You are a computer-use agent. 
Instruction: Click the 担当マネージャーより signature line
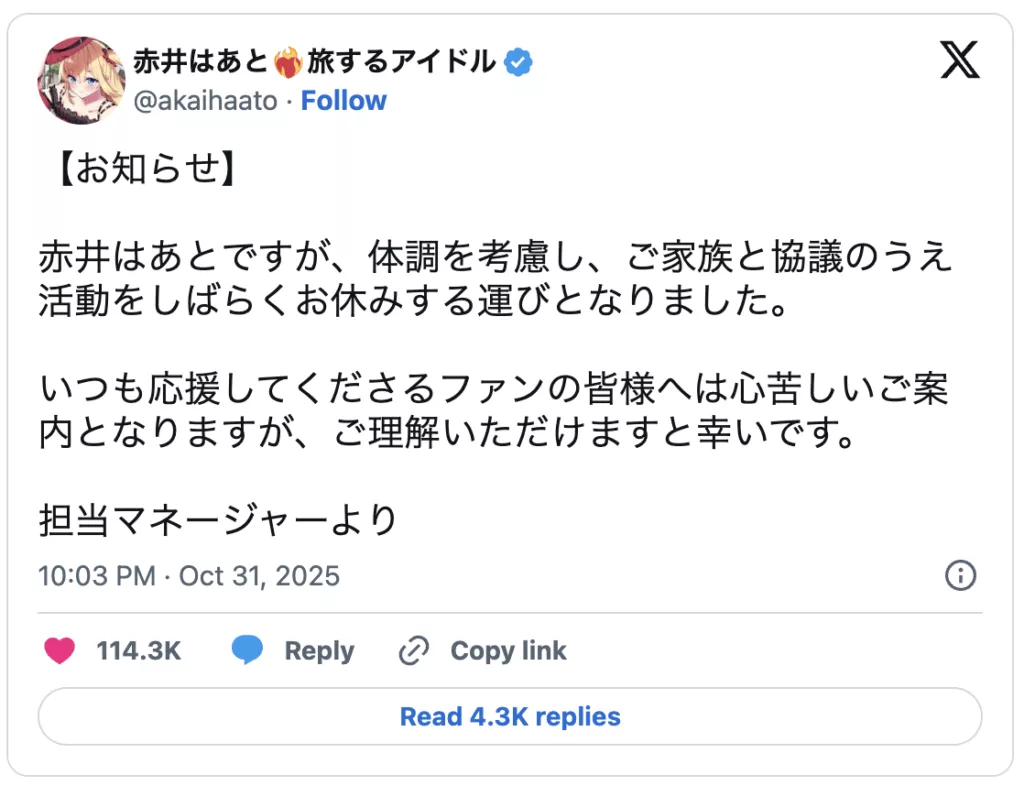[218, 520]
